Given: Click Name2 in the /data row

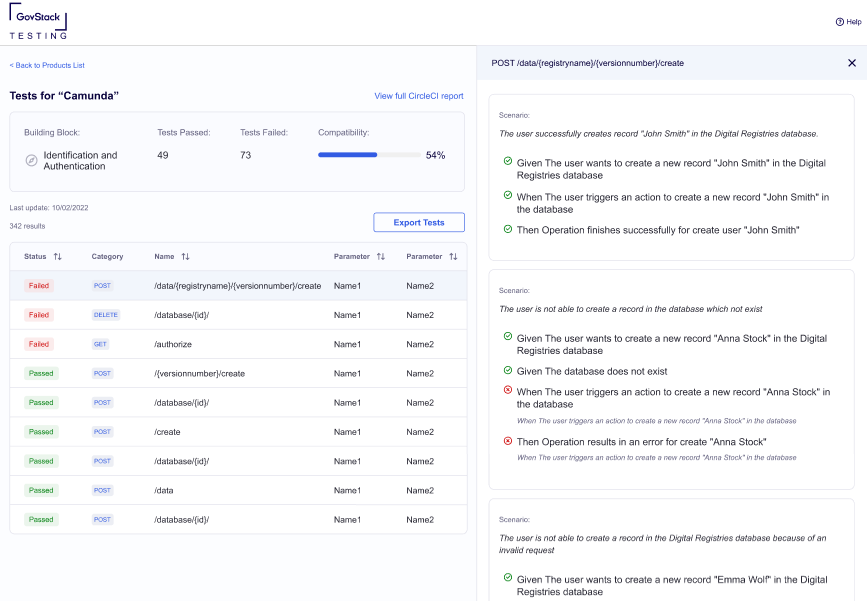Looking at the screenshot, I should tap(420, 490).
